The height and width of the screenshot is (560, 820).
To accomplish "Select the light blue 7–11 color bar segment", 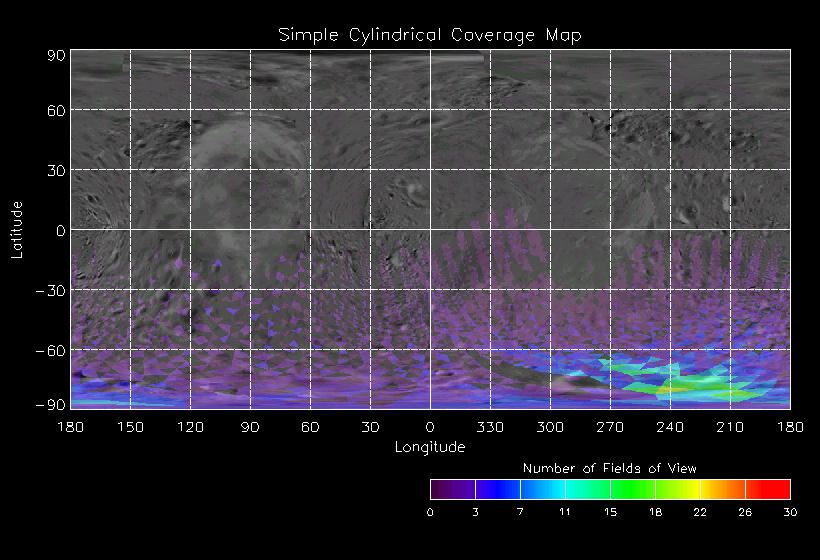I will pos(543,489).
